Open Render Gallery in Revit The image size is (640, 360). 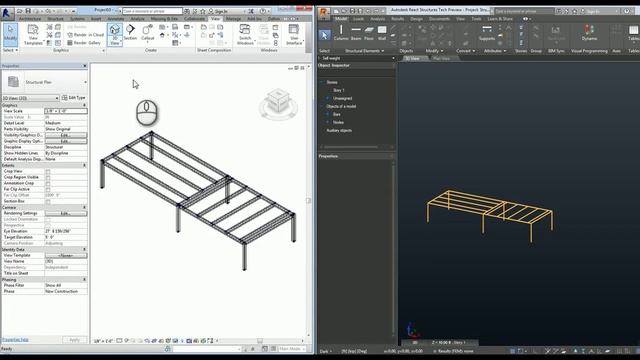[x=84, y=42]
